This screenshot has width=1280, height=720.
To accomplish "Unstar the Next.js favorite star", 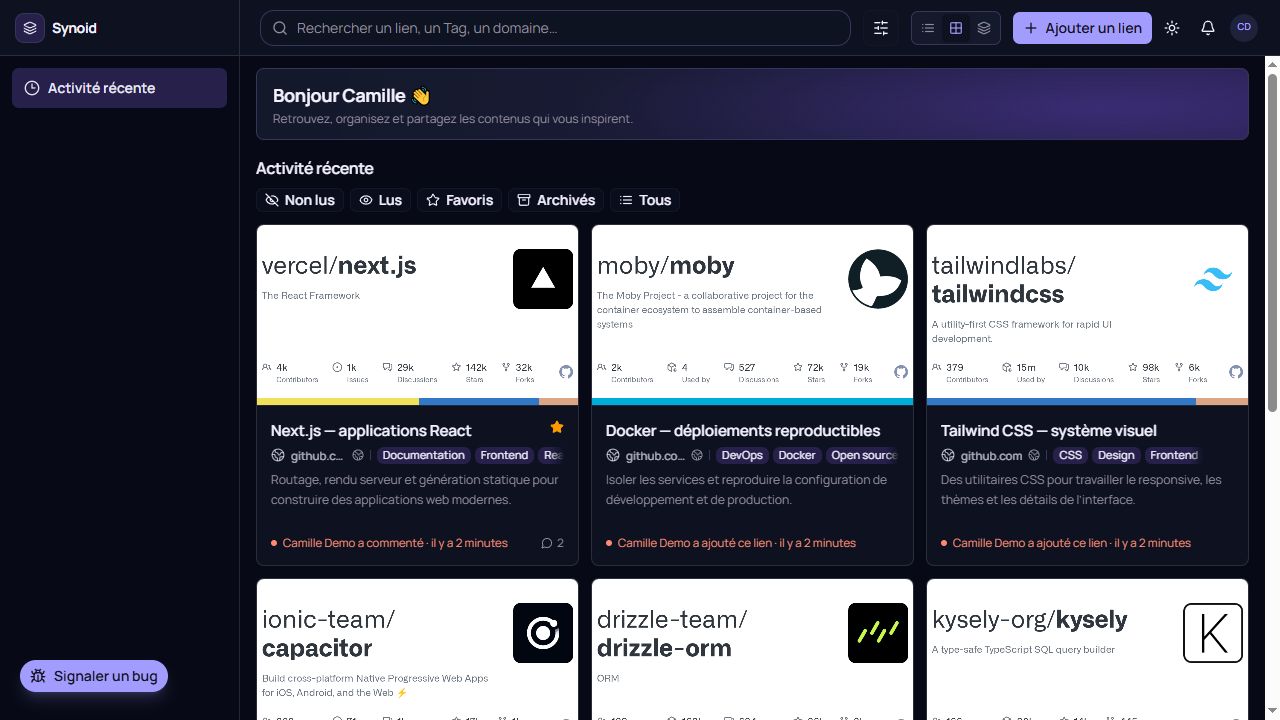I will tap(557, 427).
